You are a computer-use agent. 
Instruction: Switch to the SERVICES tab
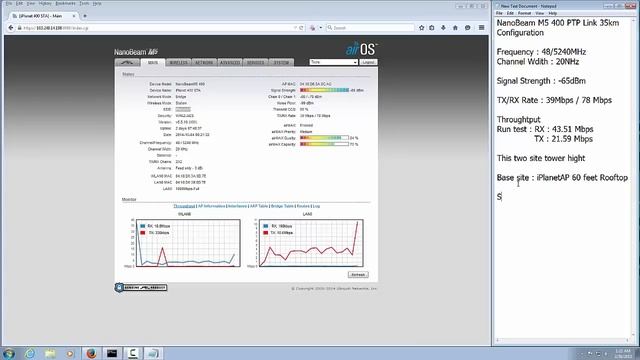(256, 62)
